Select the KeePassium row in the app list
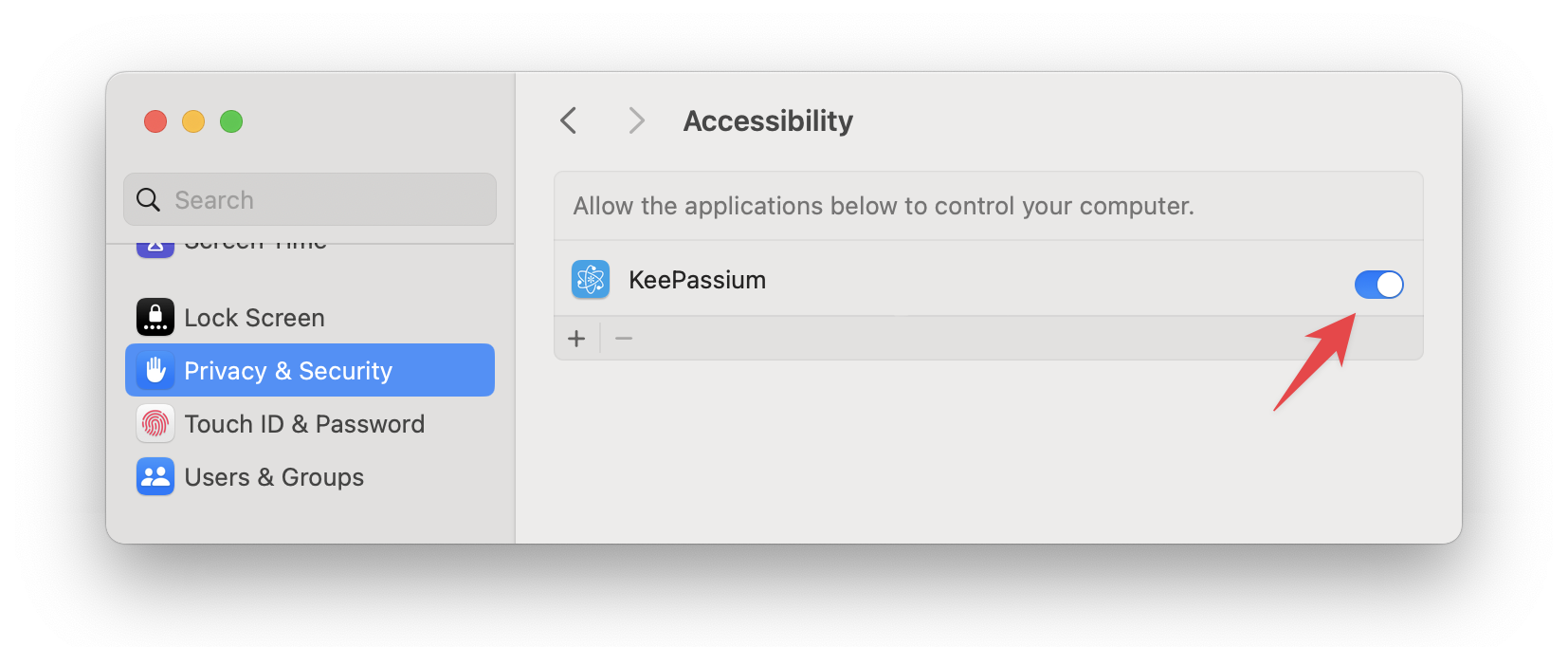The width and height of the screenshot is (1568, 647). pos(853,279)
